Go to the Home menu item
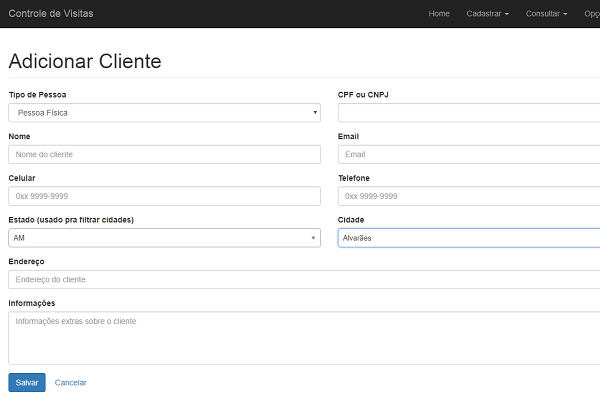This screenshot has height=400, width=600. (439, 13)
